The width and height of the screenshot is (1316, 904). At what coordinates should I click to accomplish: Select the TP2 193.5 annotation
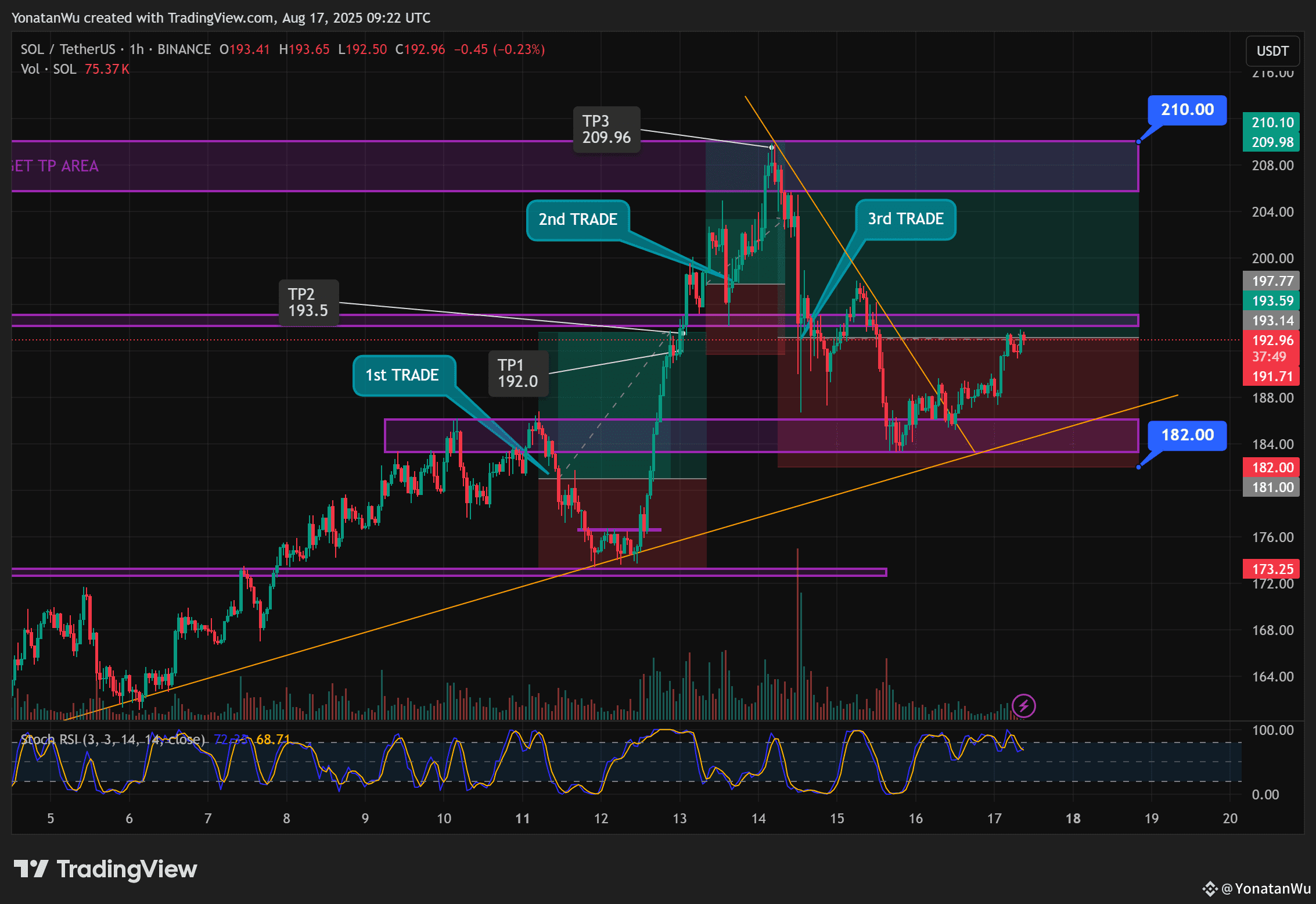click(x=308, y=302)
